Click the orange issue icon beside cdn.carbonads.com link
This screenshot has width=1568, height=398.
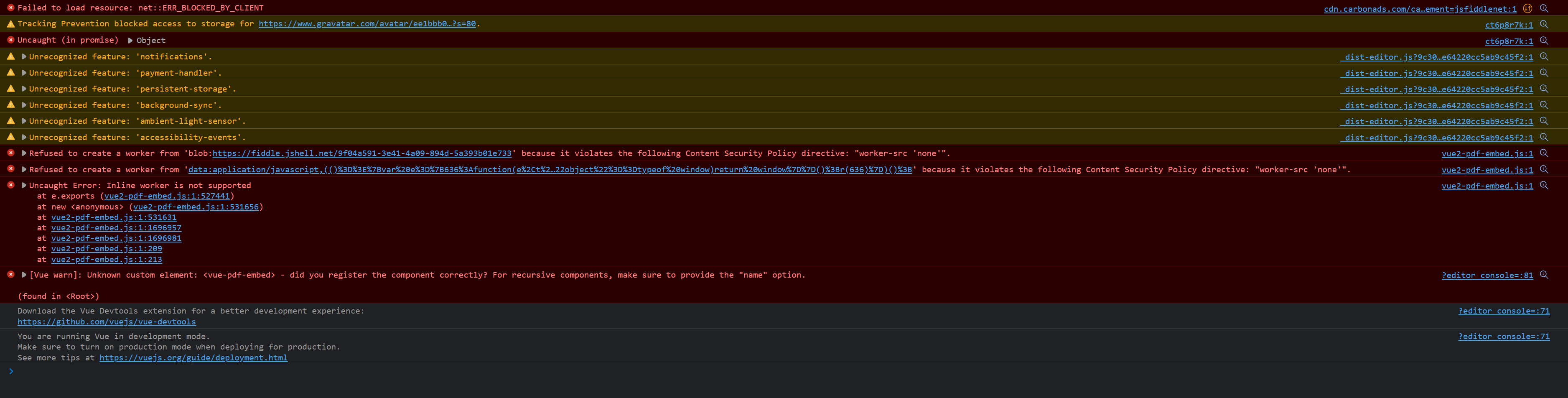pos(1527,8)
